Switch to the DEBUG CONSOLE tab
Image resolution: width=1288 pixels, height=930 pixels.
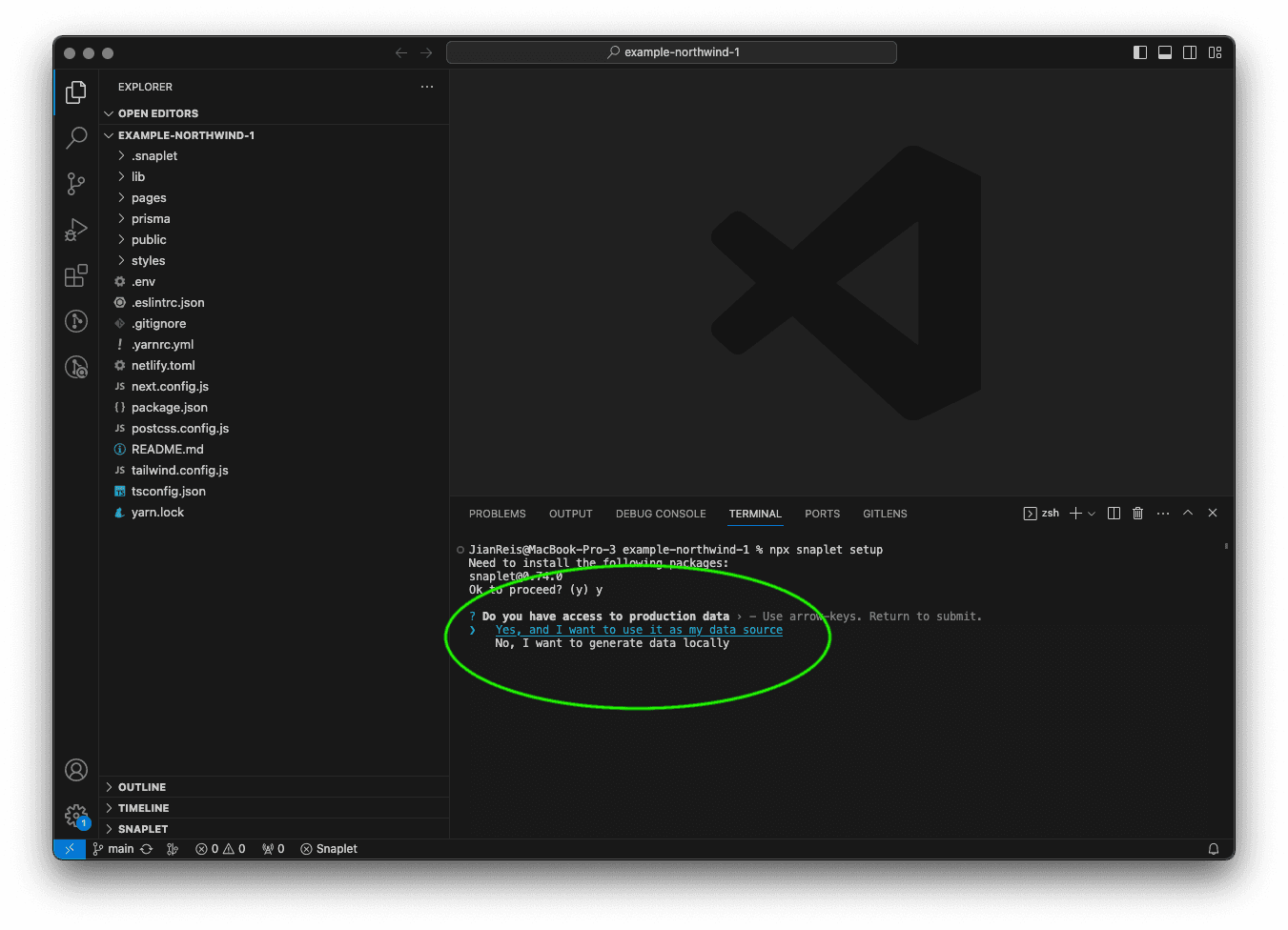[x=661, y=514]
